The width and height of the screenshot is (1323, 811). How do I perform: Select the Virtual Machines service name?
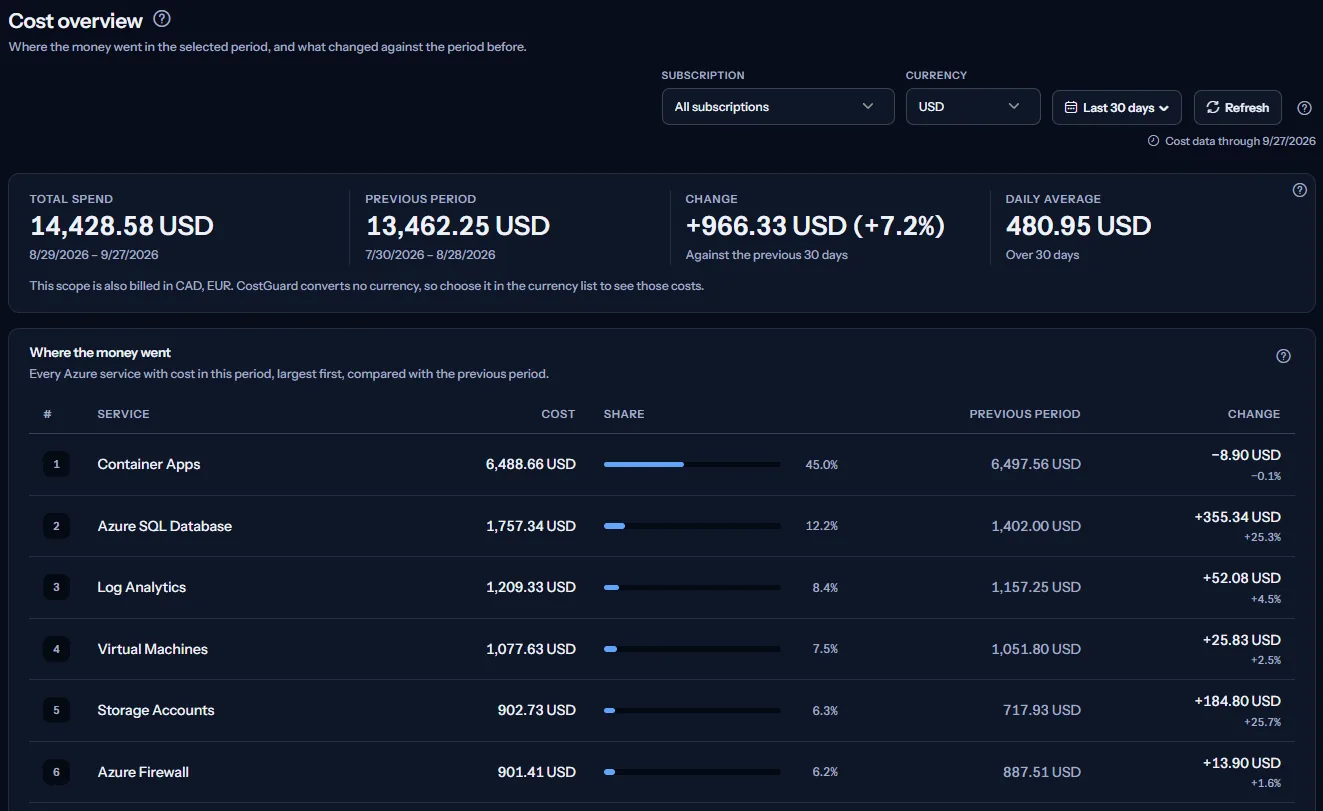click(x=152, y=649)
